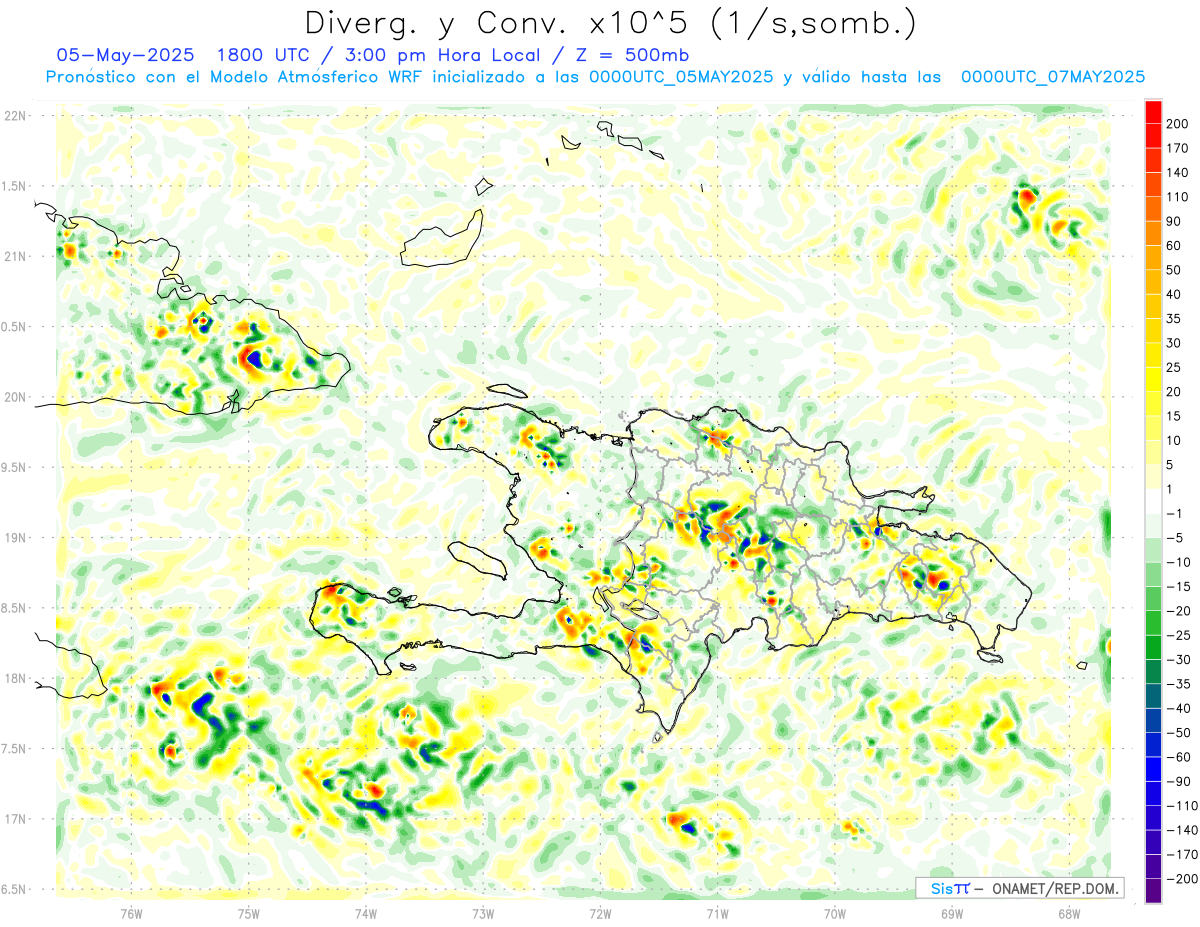This screenshot has width=1200, height=927.
Task: Click the valid-until time '0000UTC_07MAY2025'
Action: (x=1053, y=76)
